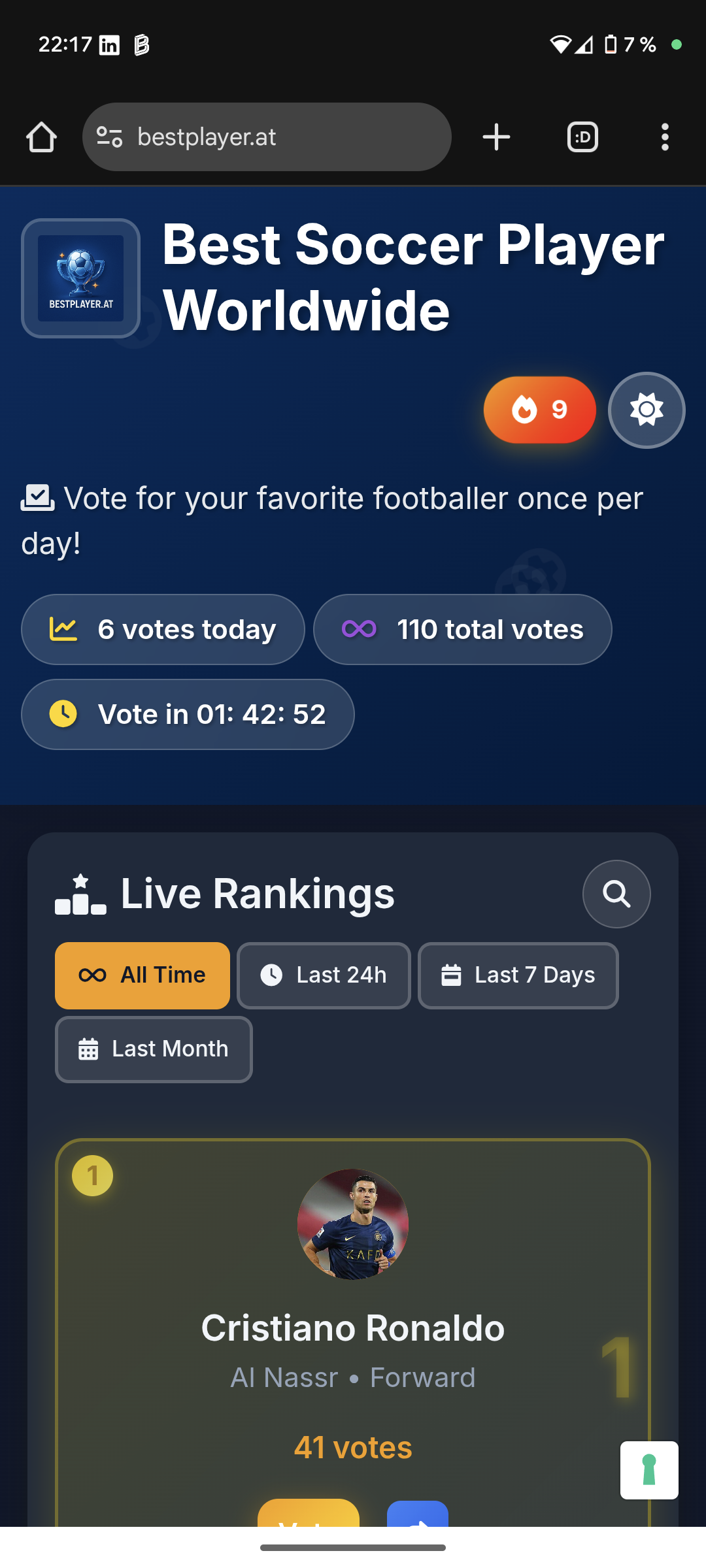This screenshot has height=1568, width=706.
Task: Open the green keyhole privacy widget
Action: point(649,1470)
